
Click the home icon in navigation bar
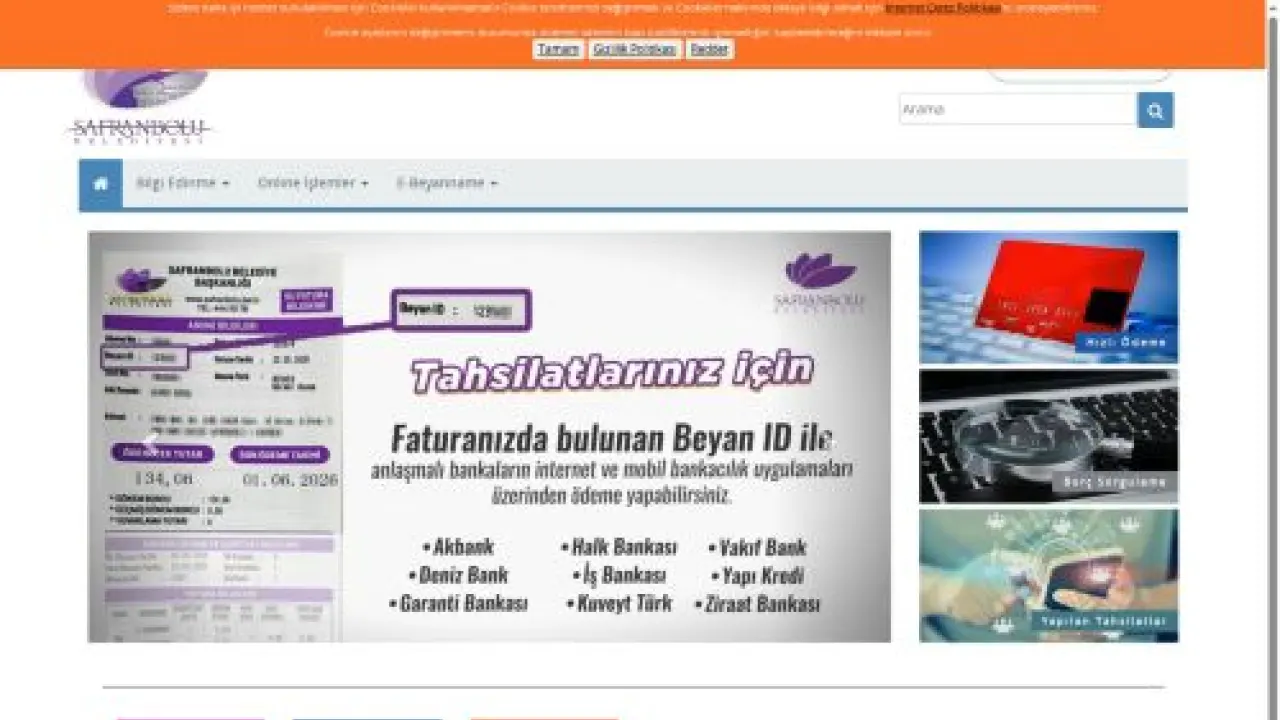(101, 184)
